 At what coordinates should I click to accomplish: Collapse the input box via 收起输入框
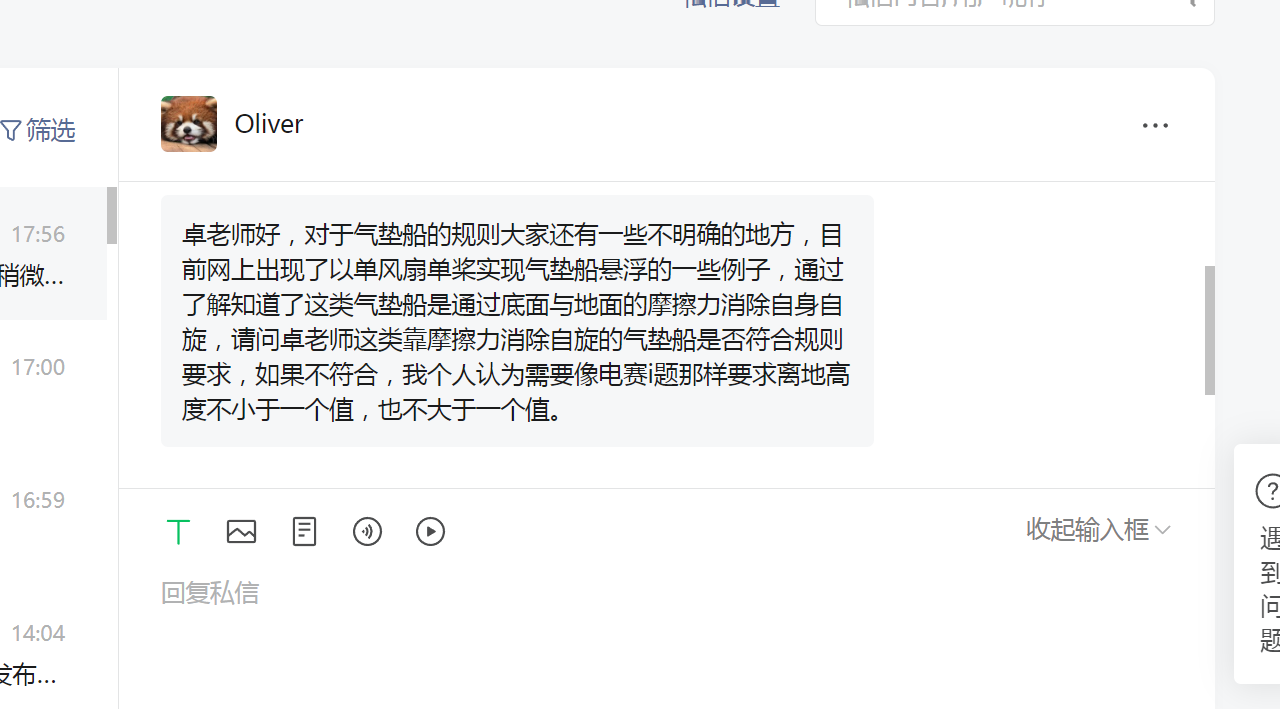pyautogui.click(x=1098, y=529)
